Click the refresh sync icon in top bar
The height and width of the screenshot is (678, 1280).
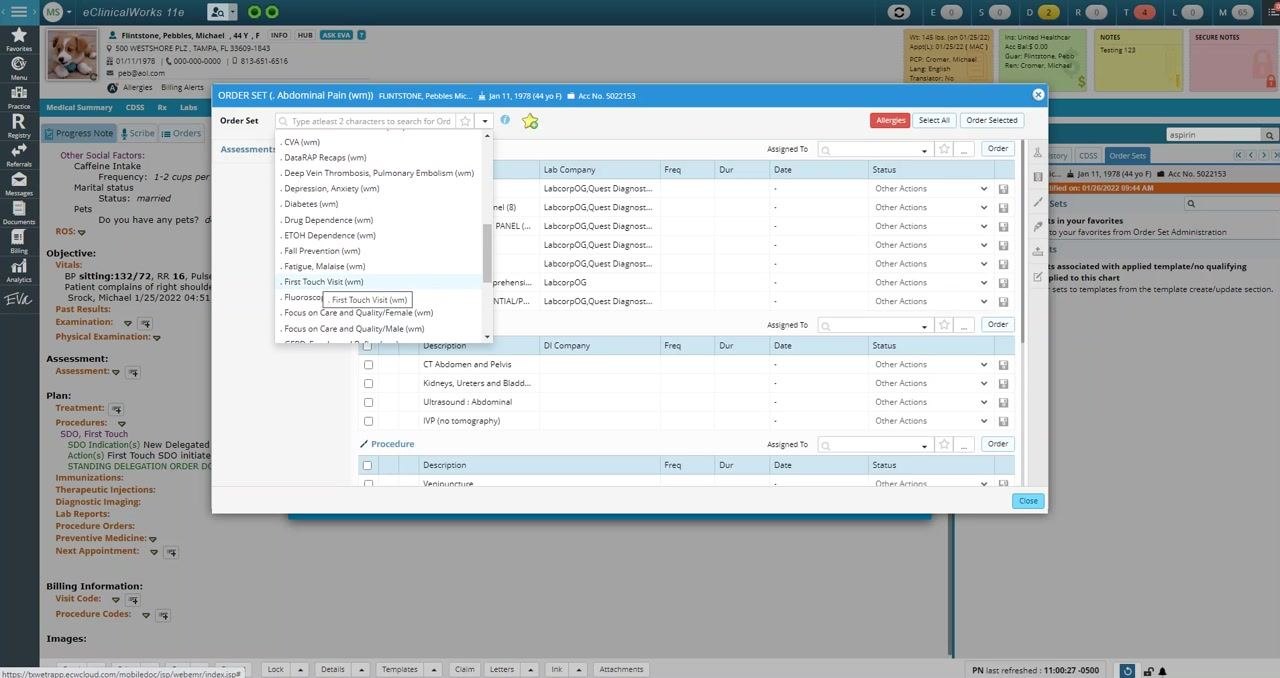click(899, 12)
